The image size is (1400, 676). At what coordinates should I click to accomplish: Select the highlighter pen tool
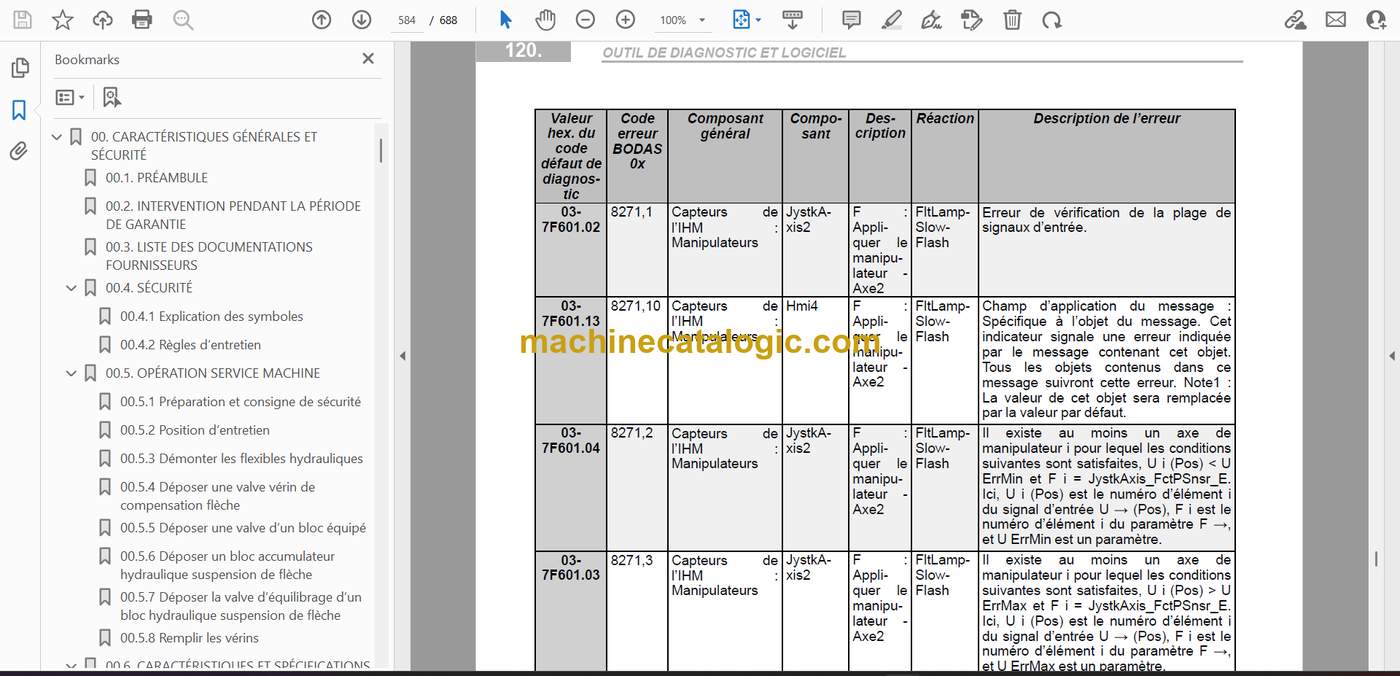(892, 19)
